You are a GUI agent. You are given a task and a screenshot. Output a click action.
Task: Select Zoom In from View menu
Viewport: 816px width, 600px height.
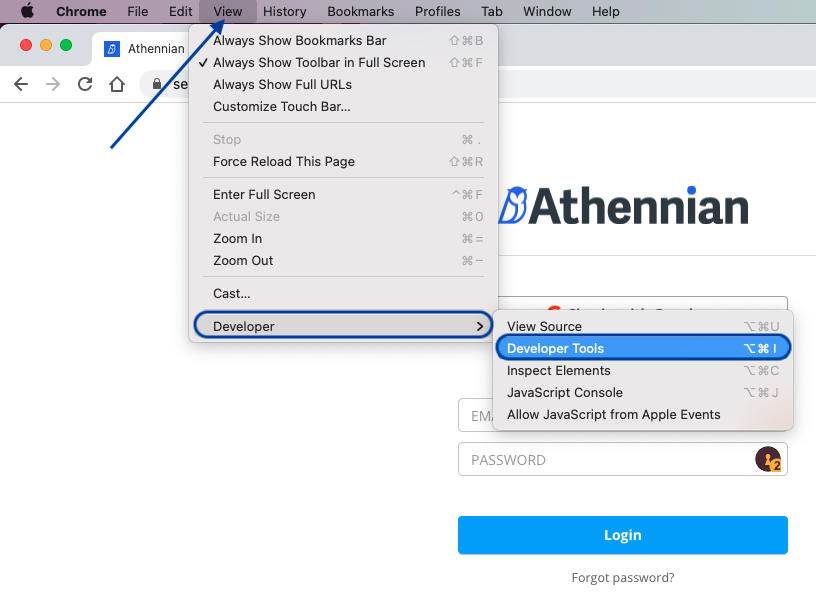[x=237, y=238]
